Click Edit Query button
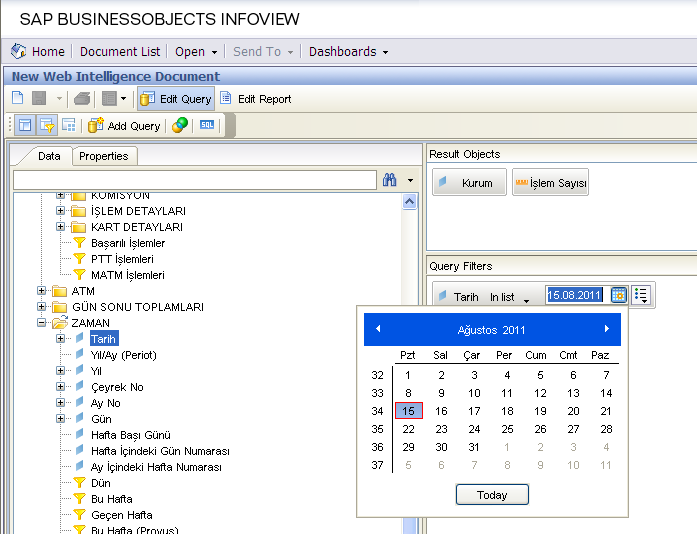 (176, 99)
